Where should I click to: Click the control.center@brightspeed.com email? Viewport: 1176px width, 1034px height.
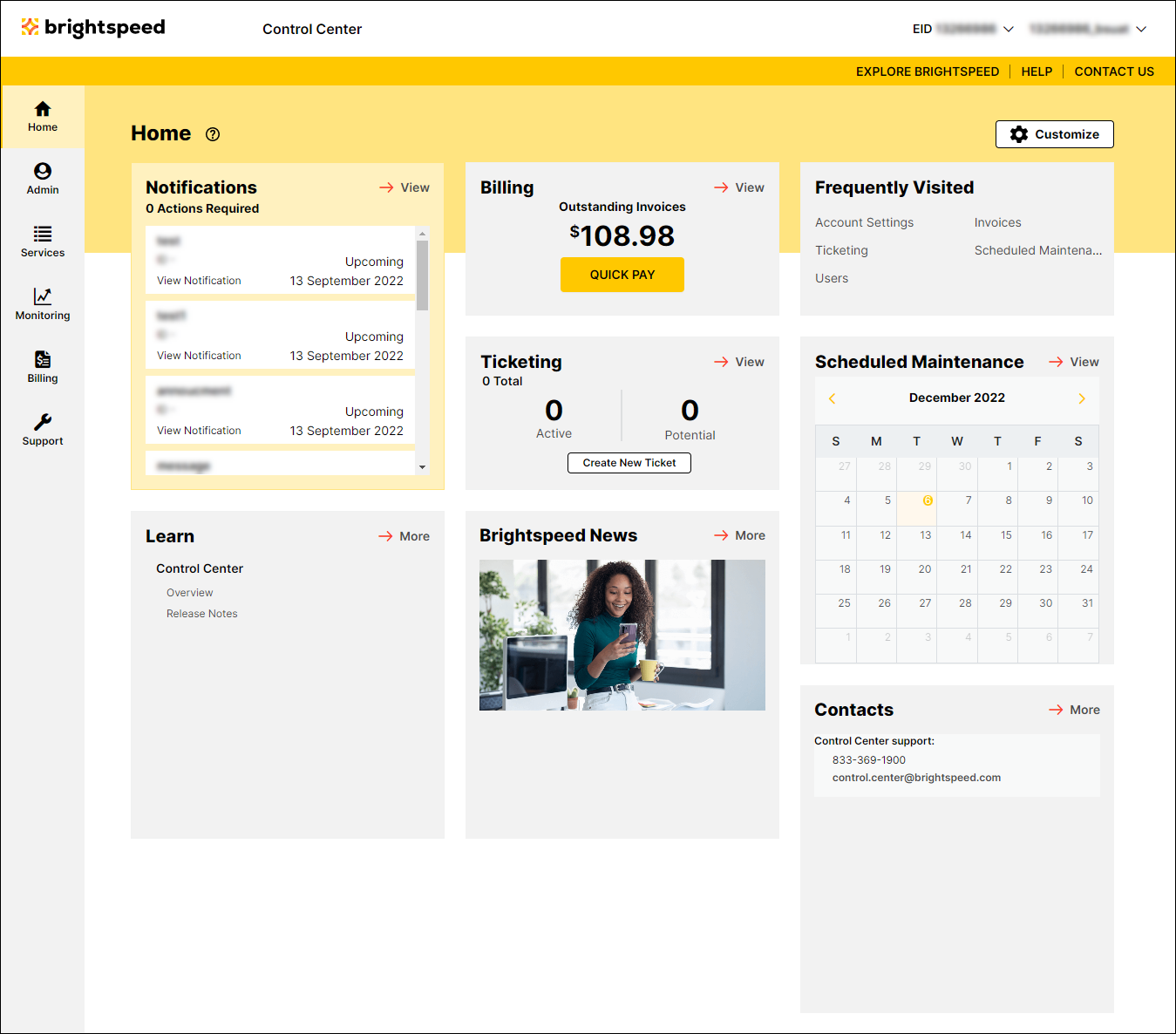click(916, 778)
